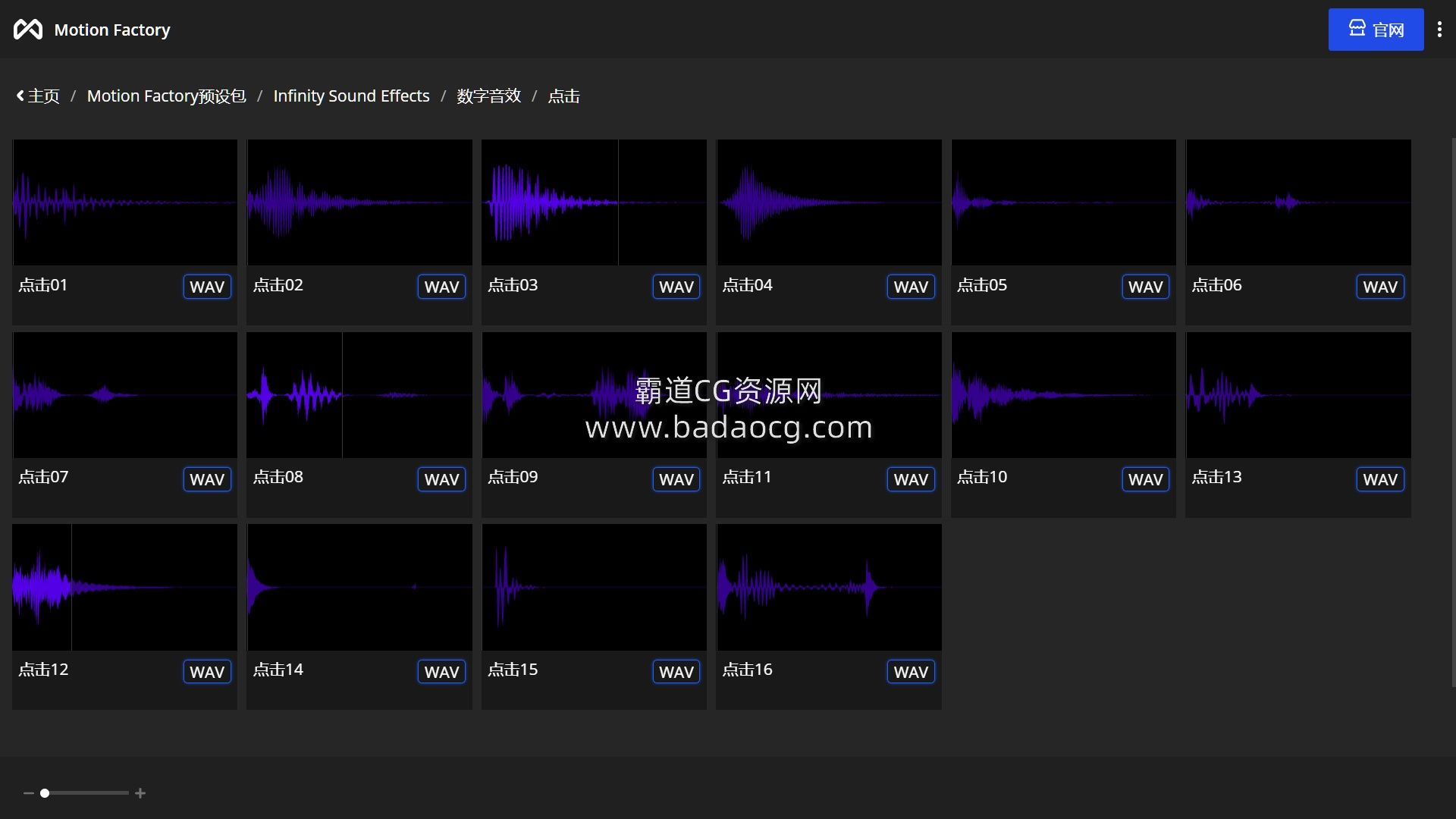Preview waveform thumbnail of 点击02
Viewport: 1456px width, 819px height.
tap(359, 202)
